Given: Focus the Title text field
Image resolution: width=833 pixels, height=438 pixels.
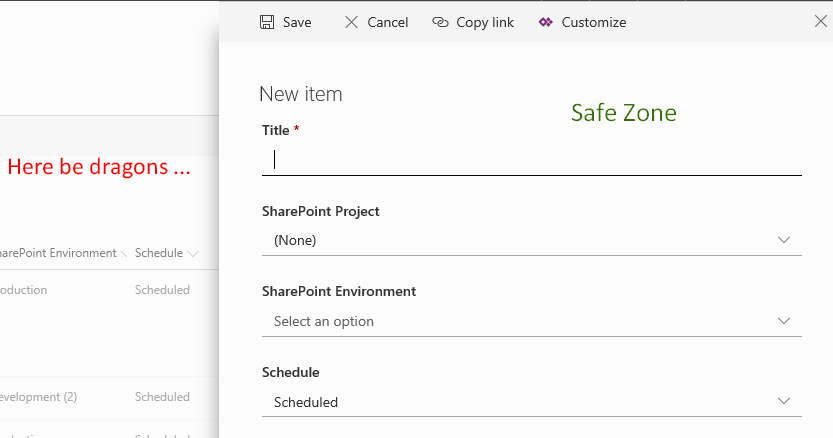Looking at the screenshot, I should click(531, 159).
